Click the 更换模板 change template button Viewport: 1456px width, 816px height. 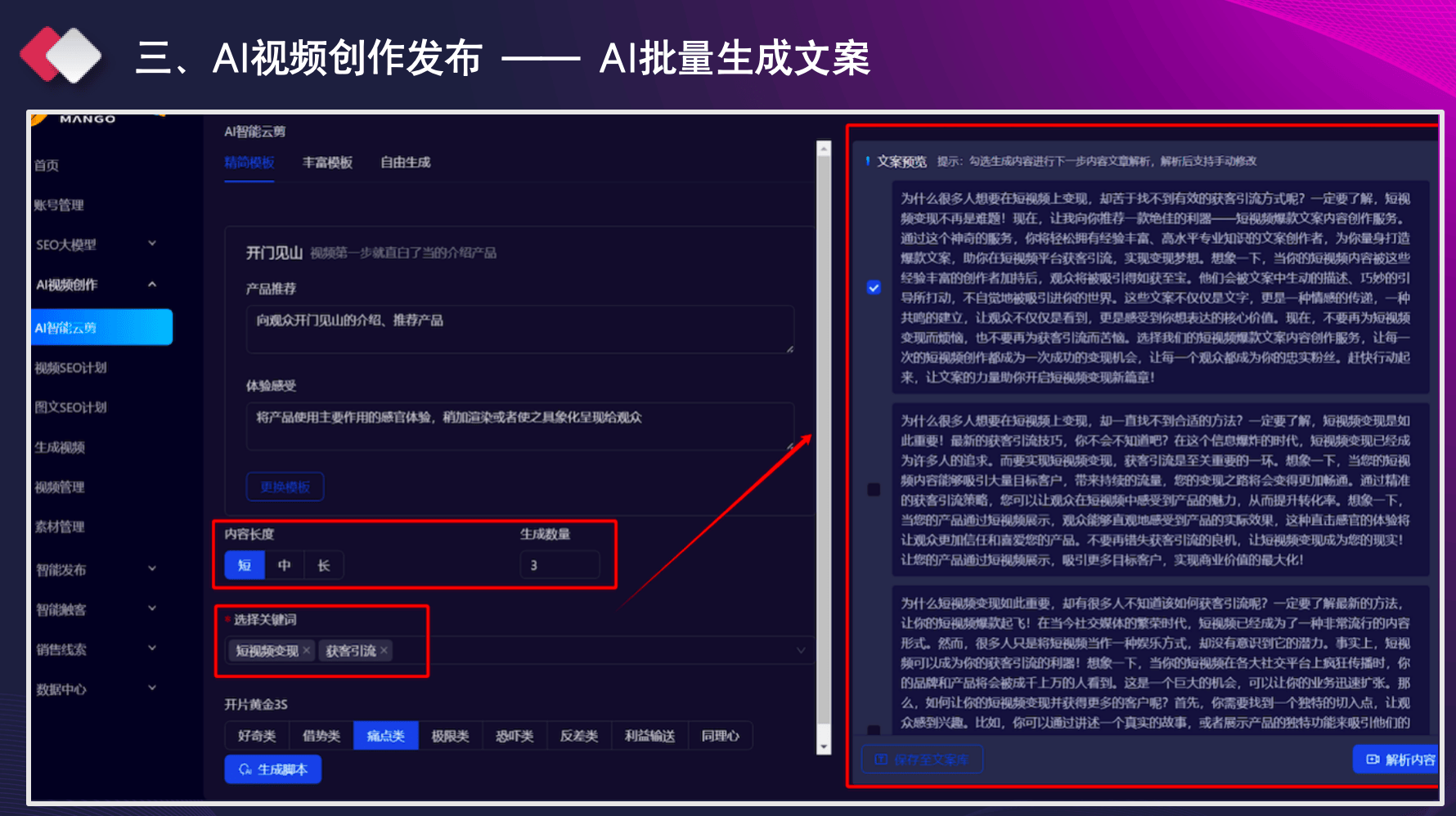(x=285, y=487)
